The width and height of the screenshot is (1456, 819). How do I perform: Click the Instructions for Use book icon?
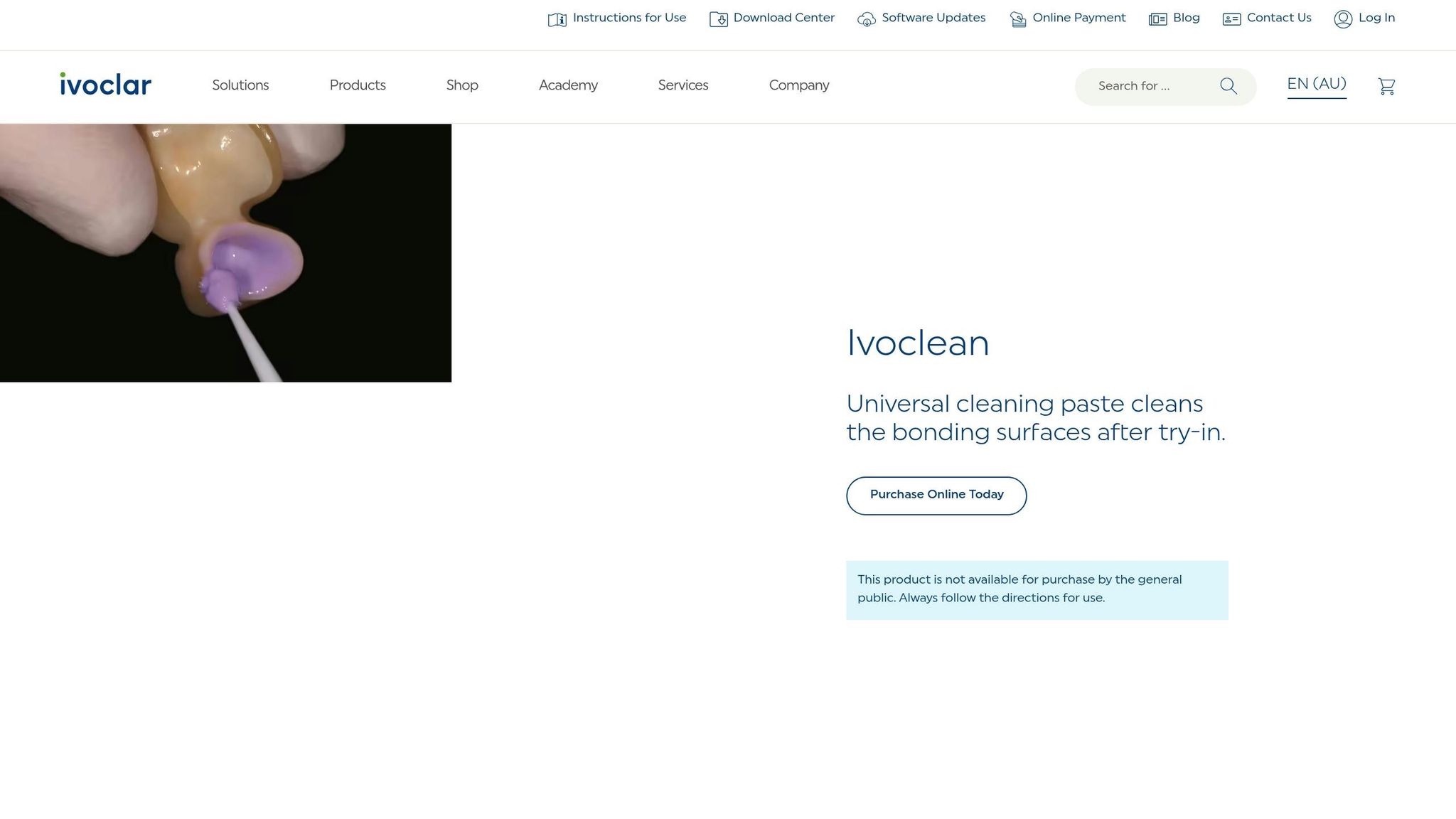[557, 19]
